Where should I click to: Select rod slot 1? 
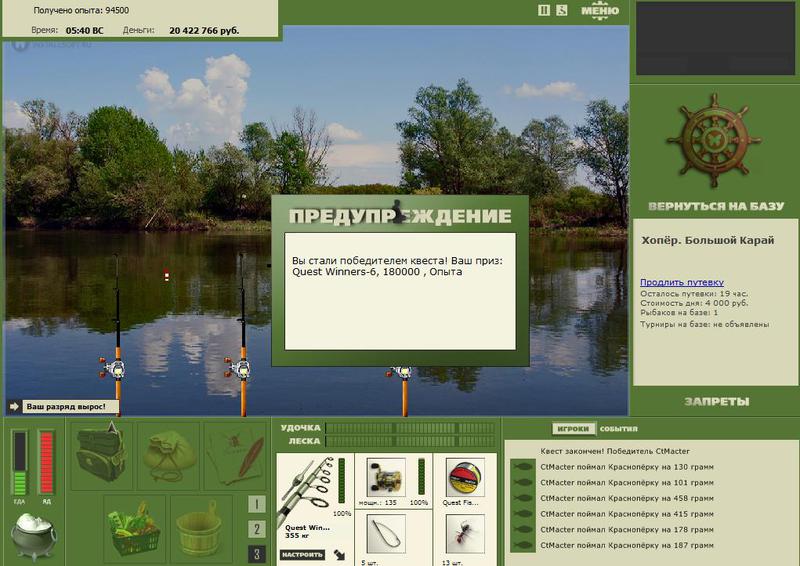[x=257, y=504]
